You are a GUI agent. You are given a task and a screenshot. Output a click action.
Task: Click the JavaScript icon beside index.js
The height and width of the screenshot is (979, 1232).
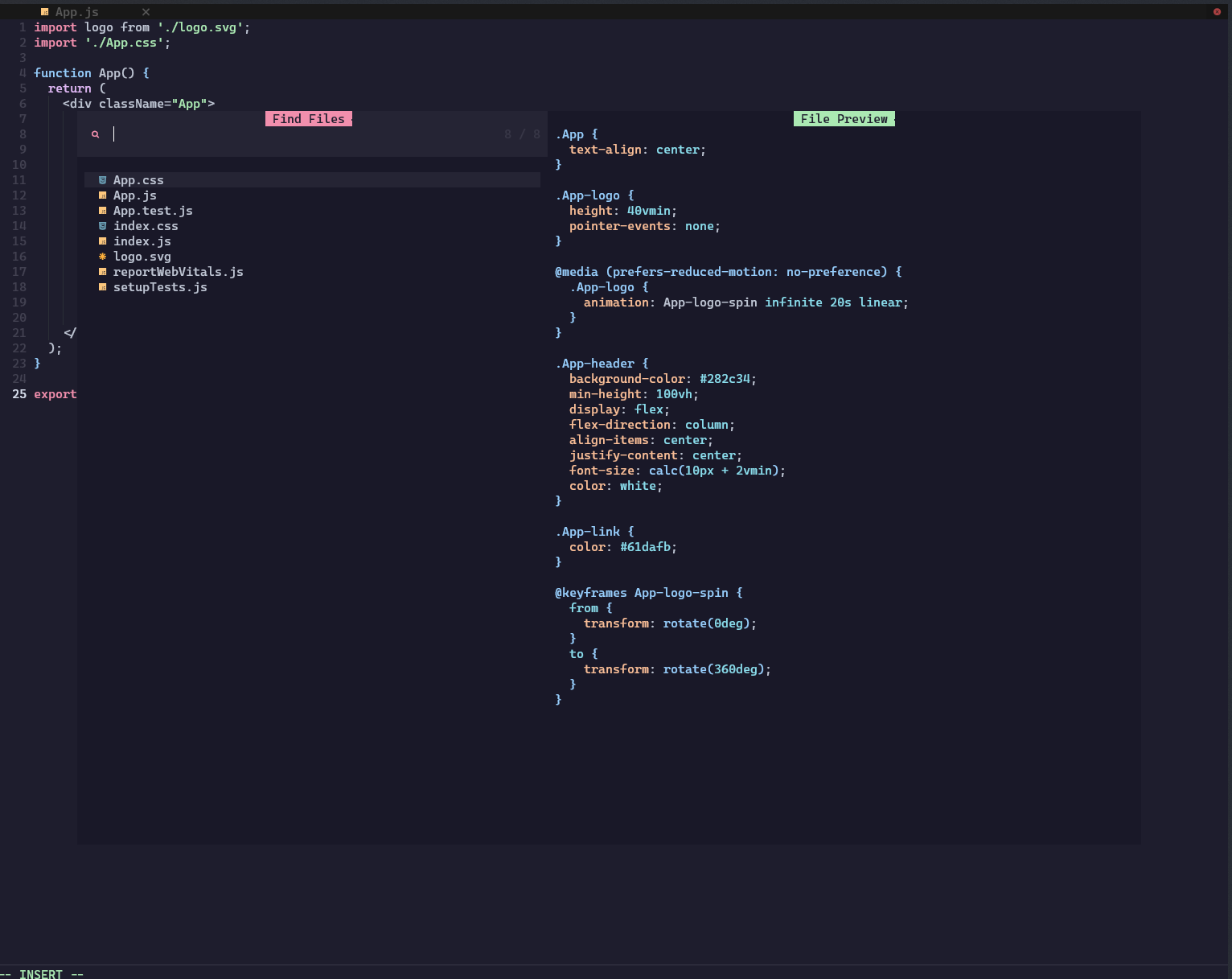pos(102,241)
